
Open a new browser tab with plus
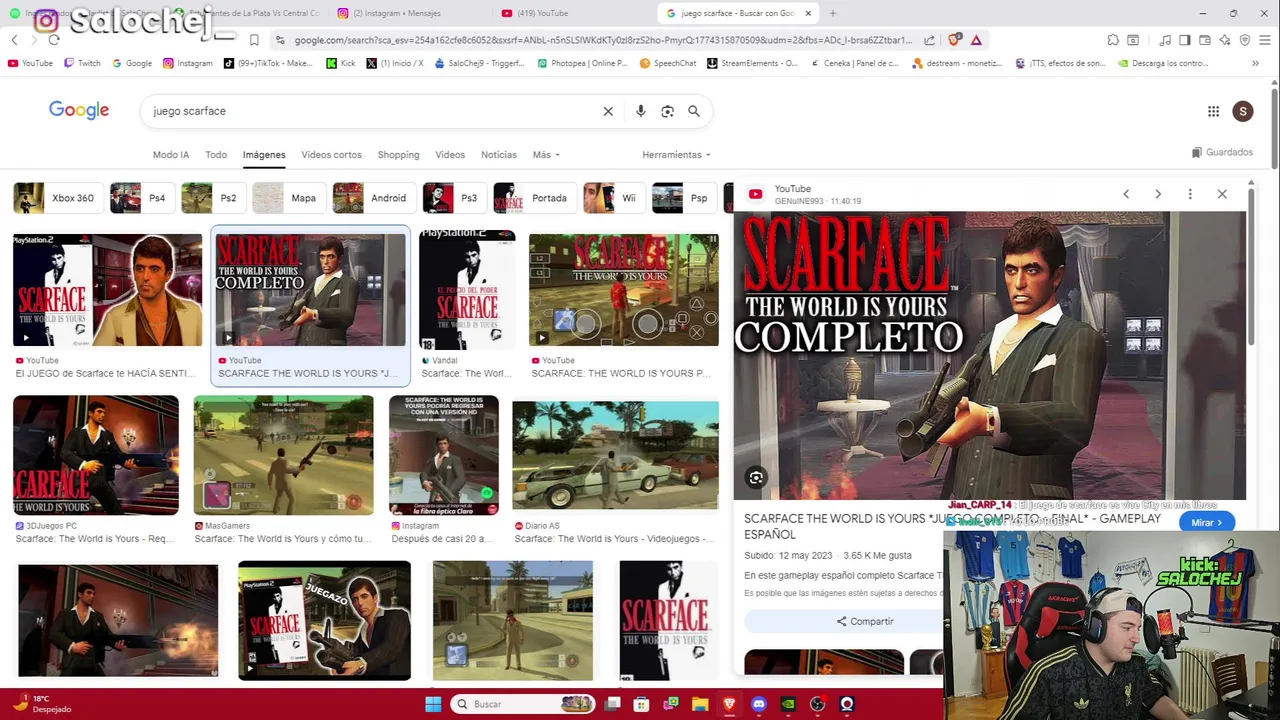(833, 13)
